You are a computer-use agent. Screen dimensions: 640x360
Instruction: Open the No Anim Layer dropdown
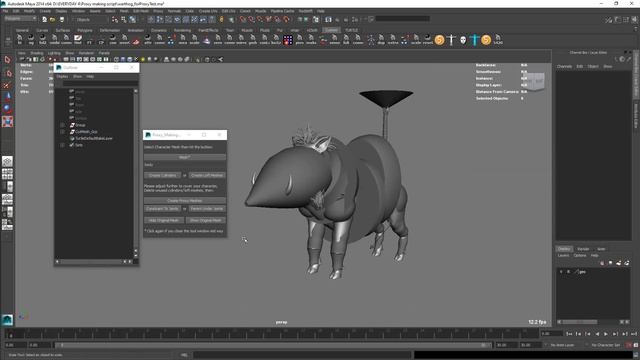[x=562, y=345]
